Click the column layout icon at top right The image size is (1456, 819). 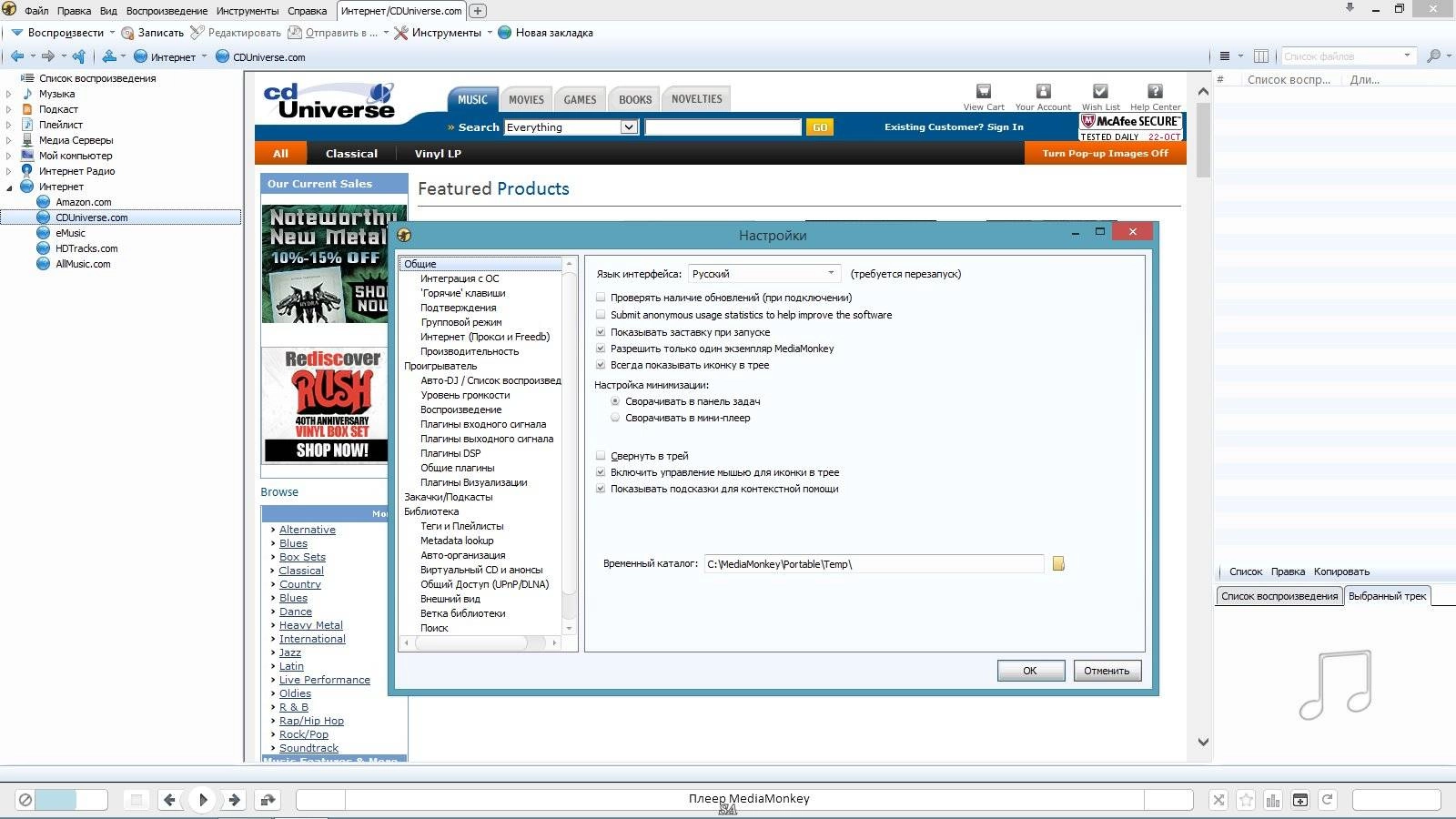(1261, 56)
